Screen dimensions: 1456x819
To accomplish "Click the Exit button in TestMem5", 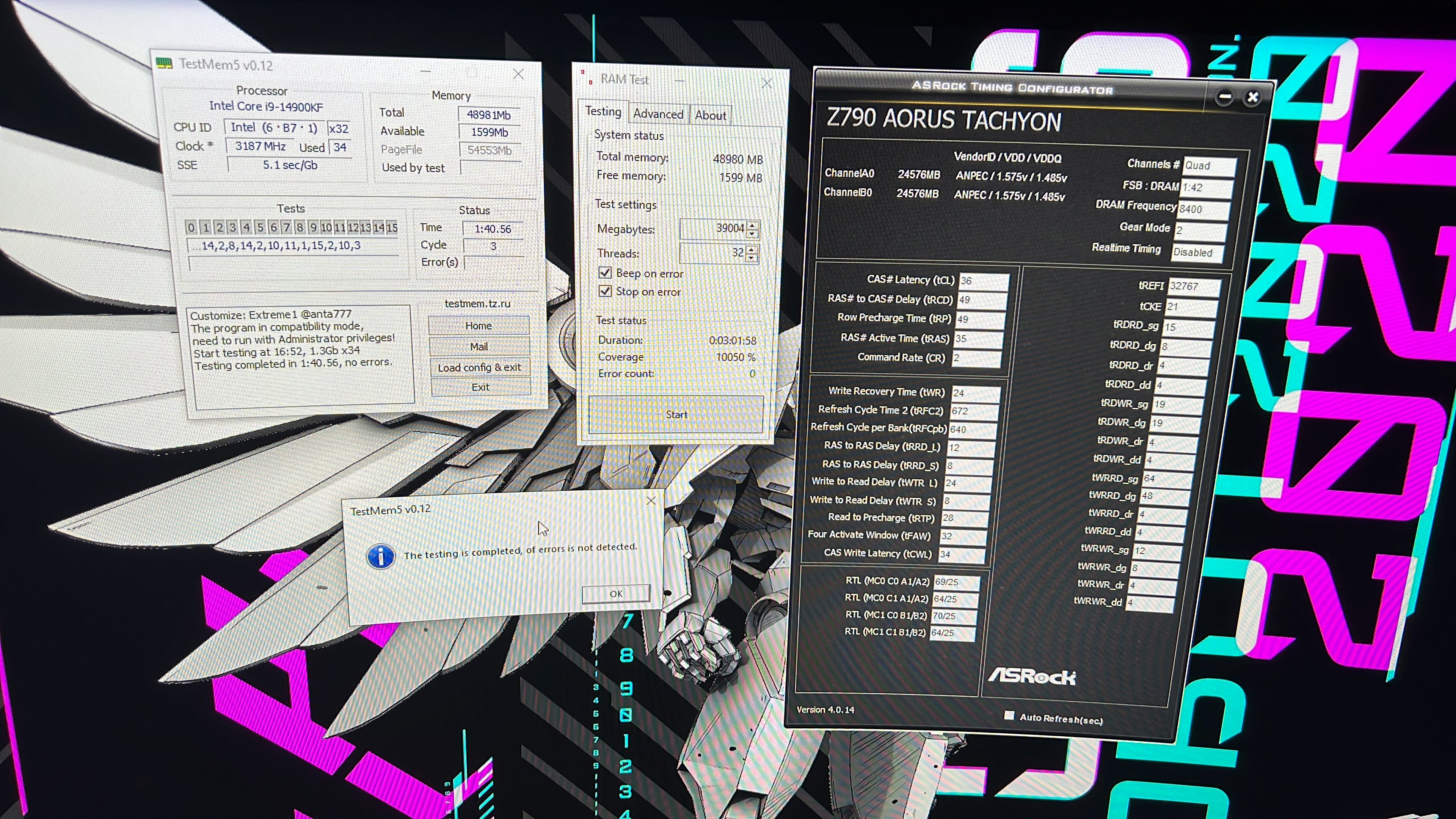I will 481,387.
